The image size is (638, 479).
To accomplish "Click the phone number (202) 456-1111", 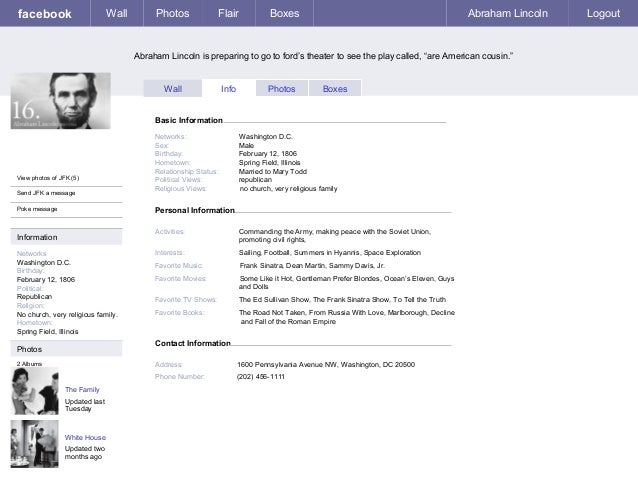I will click(261, 377).
